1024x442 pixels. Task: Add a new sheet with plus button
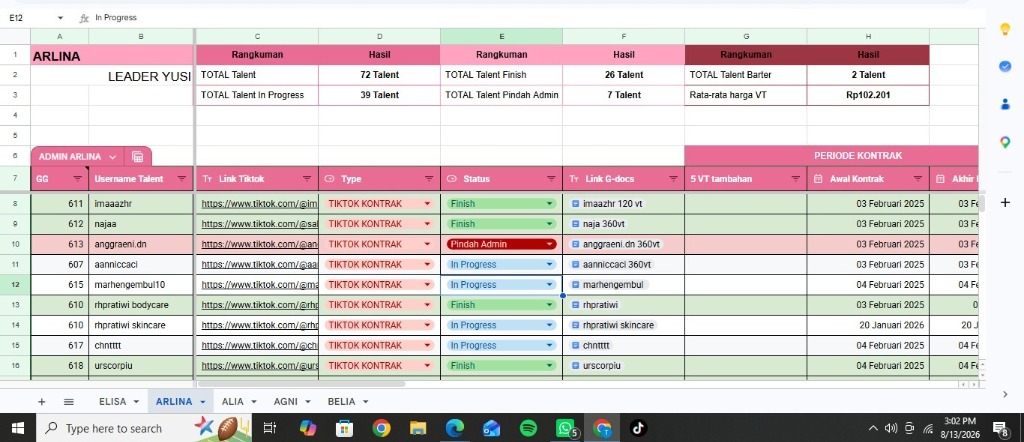click(42, 402)
